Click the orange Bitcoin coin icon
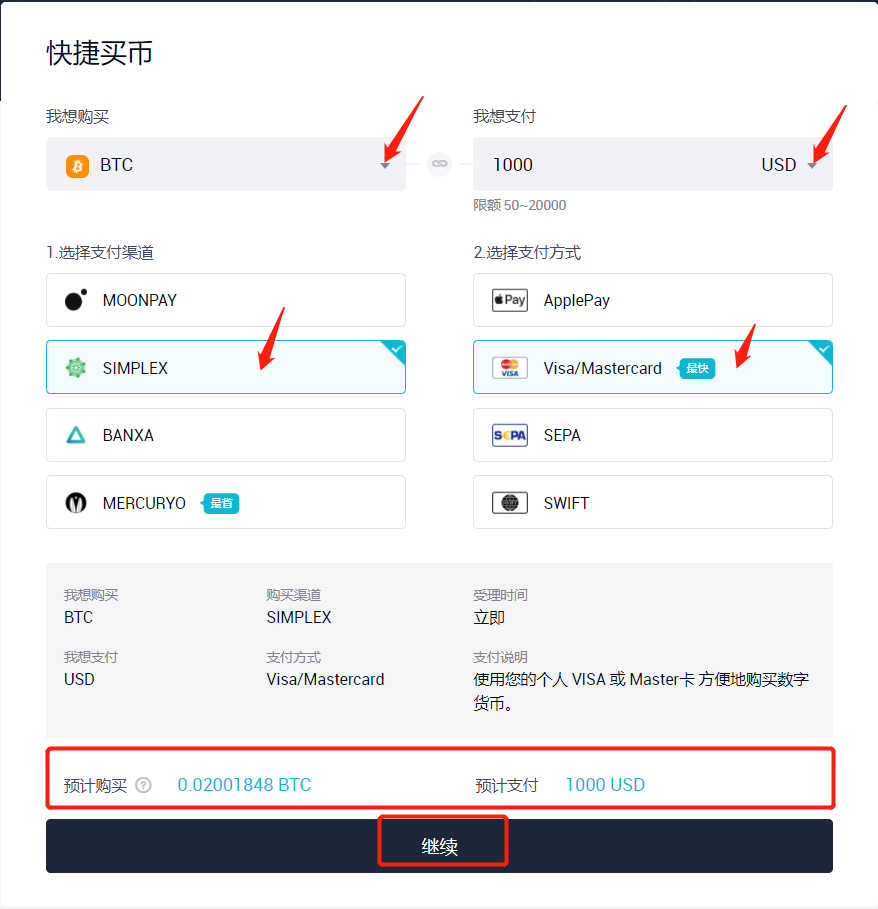 point(77,166)
